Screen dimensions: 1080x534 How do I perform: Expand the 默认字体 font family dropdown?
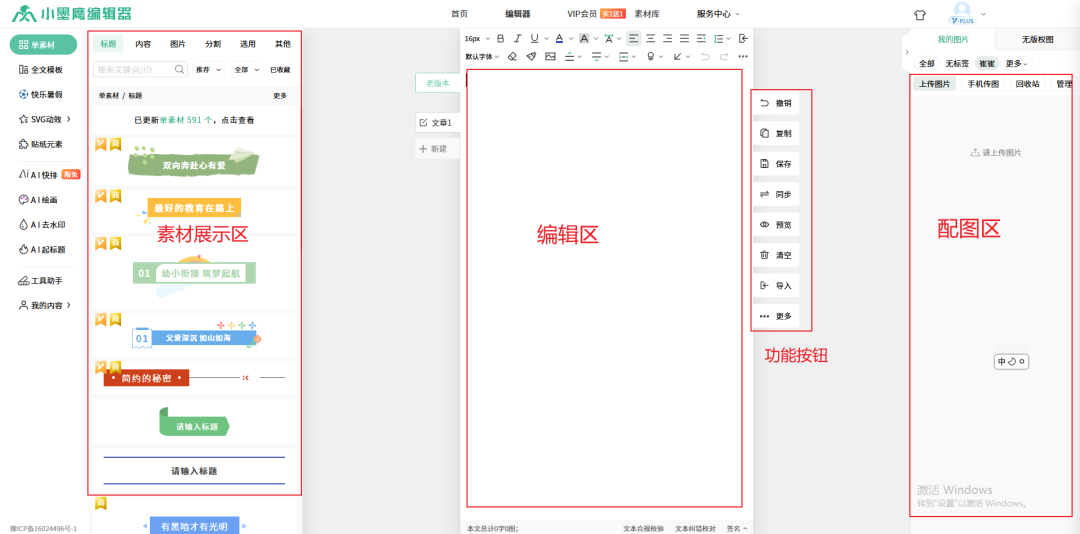pos(481,57)
